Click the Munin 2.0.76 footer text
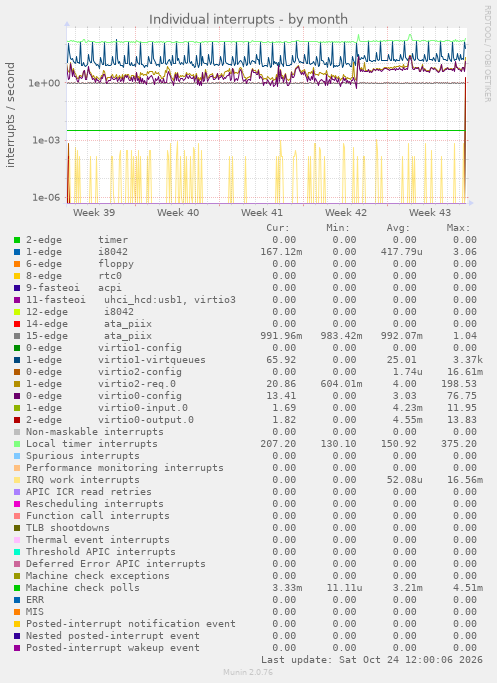This screenshot has height=683, width=497. (x=248, y=672)
